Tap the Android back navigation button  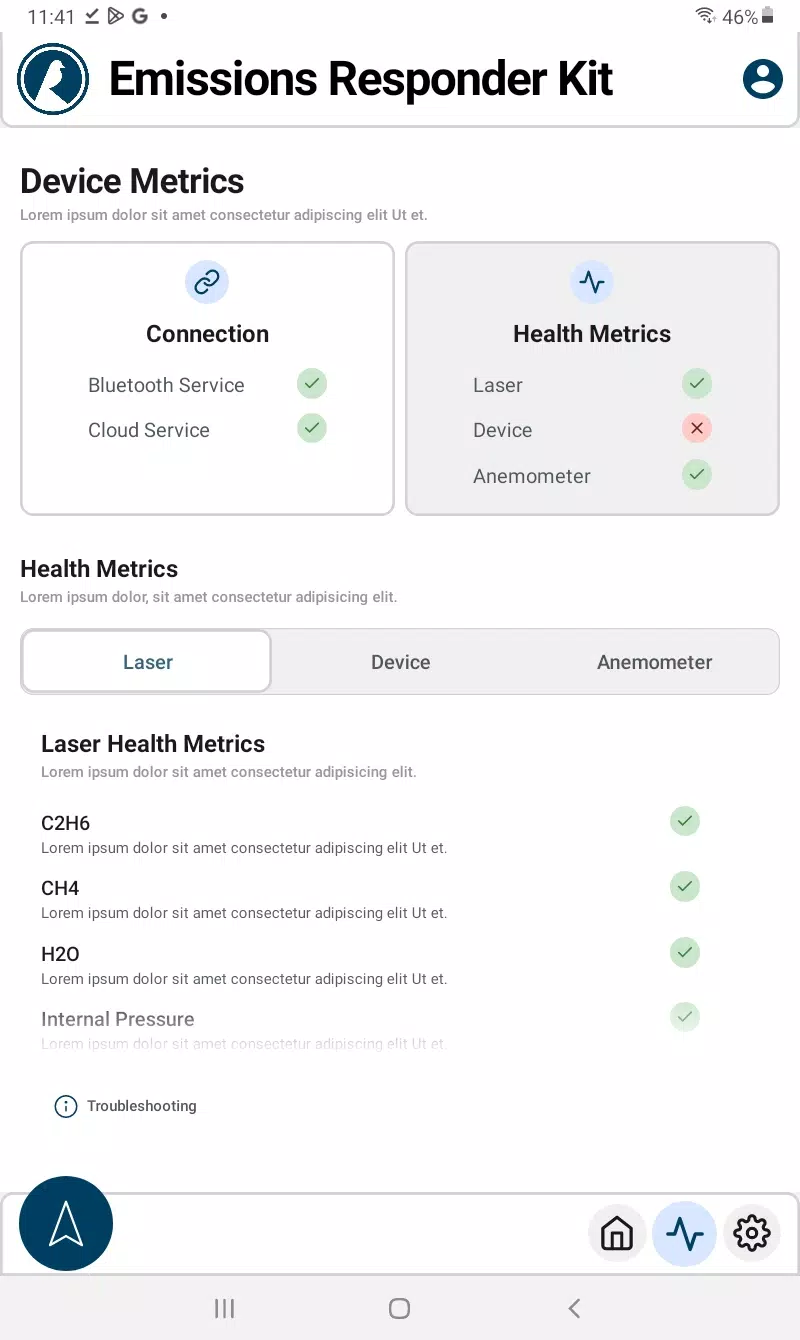[x=574, y=1308]
